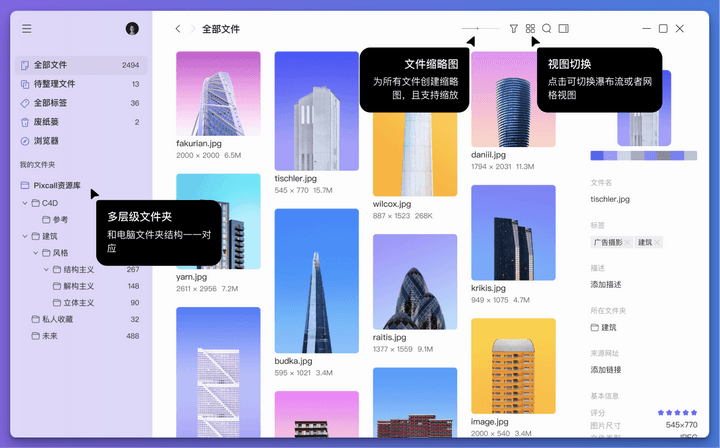Click the yarn.jpg file name
Image resolution: width=720 pixels, height=448 pixels.
pyautogui.click(x=191, y=277)
